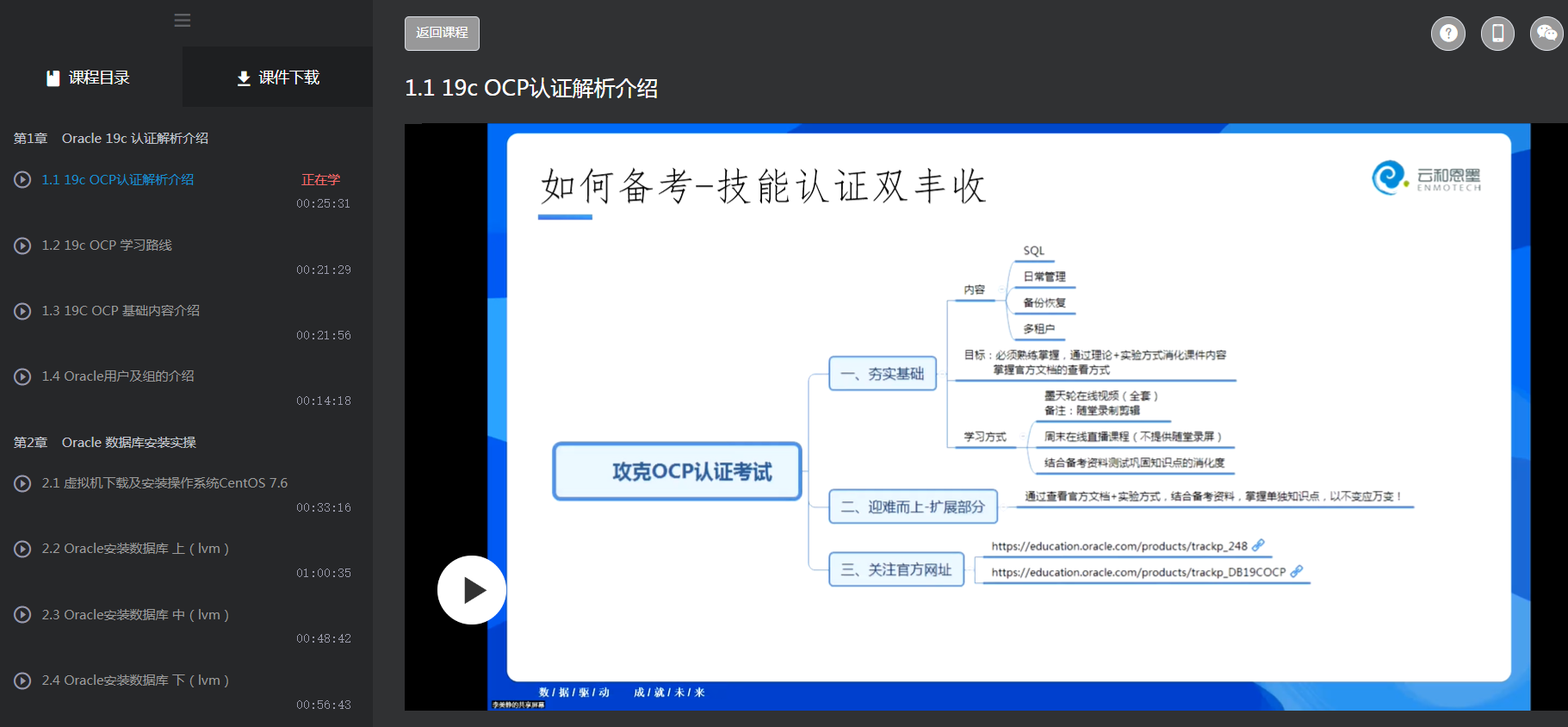Click the 00:25:31 duration text
This screenshot has width=1568, height=727.
(x=324, y=204)
